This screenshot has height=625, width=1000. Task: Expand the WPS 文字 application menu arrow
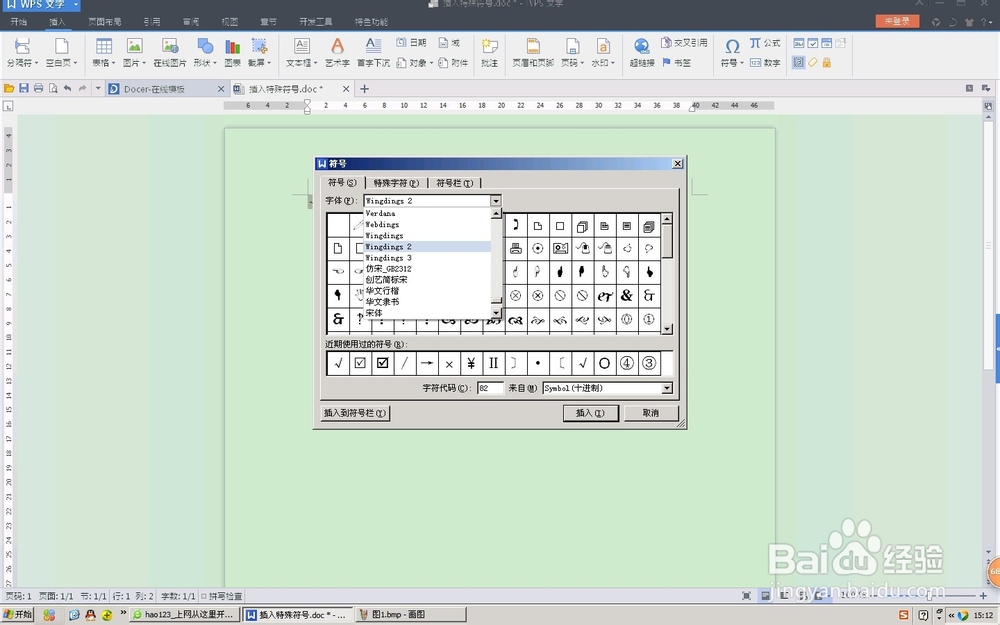(75, 4)
